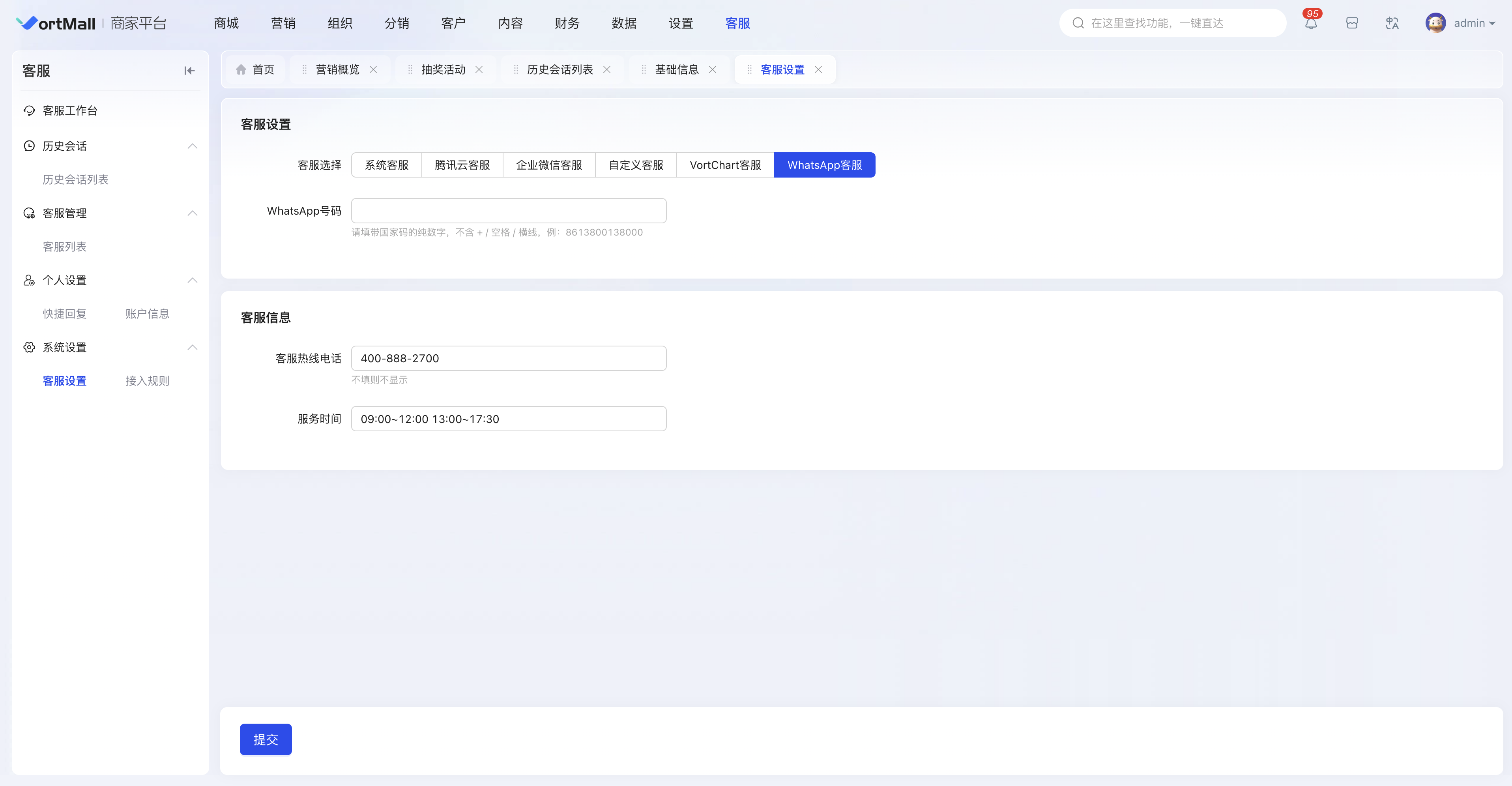Click drag handle on 历史会话列表 tab
This screenshot has height=786, width=1512.
(x=515, y=69)
